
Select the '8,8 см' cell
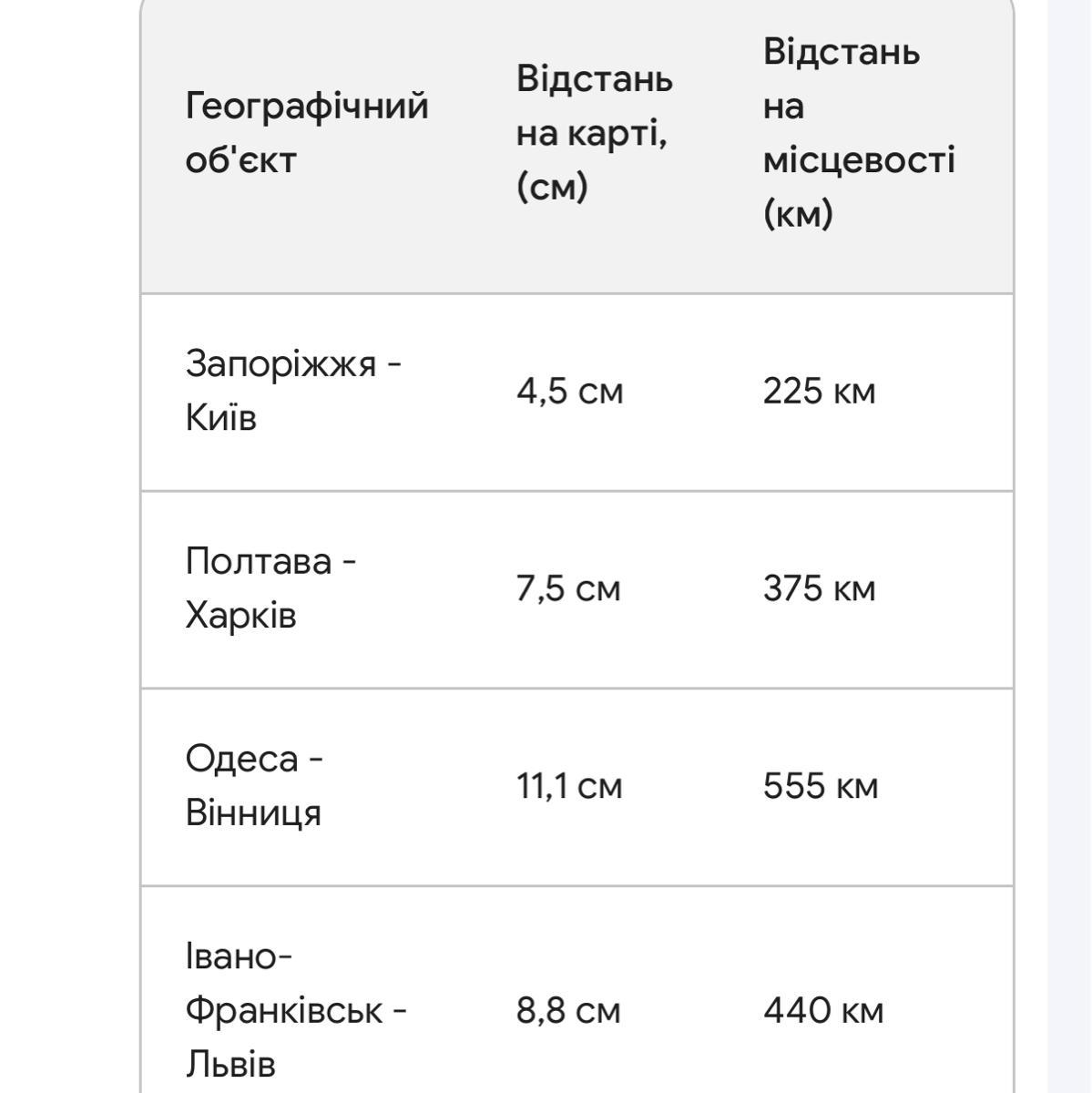[568, 1010]
